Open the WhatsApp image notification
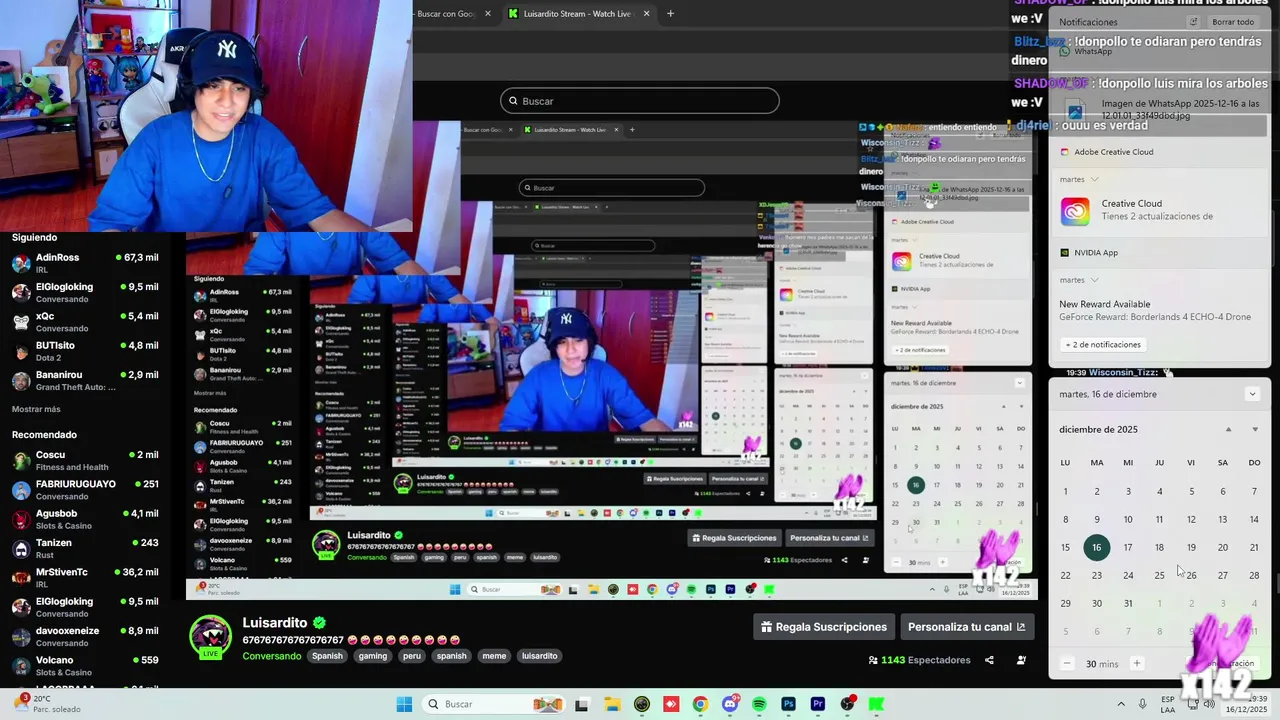The height and width of the screenshot is (720, 1280). click(1160, 109)
